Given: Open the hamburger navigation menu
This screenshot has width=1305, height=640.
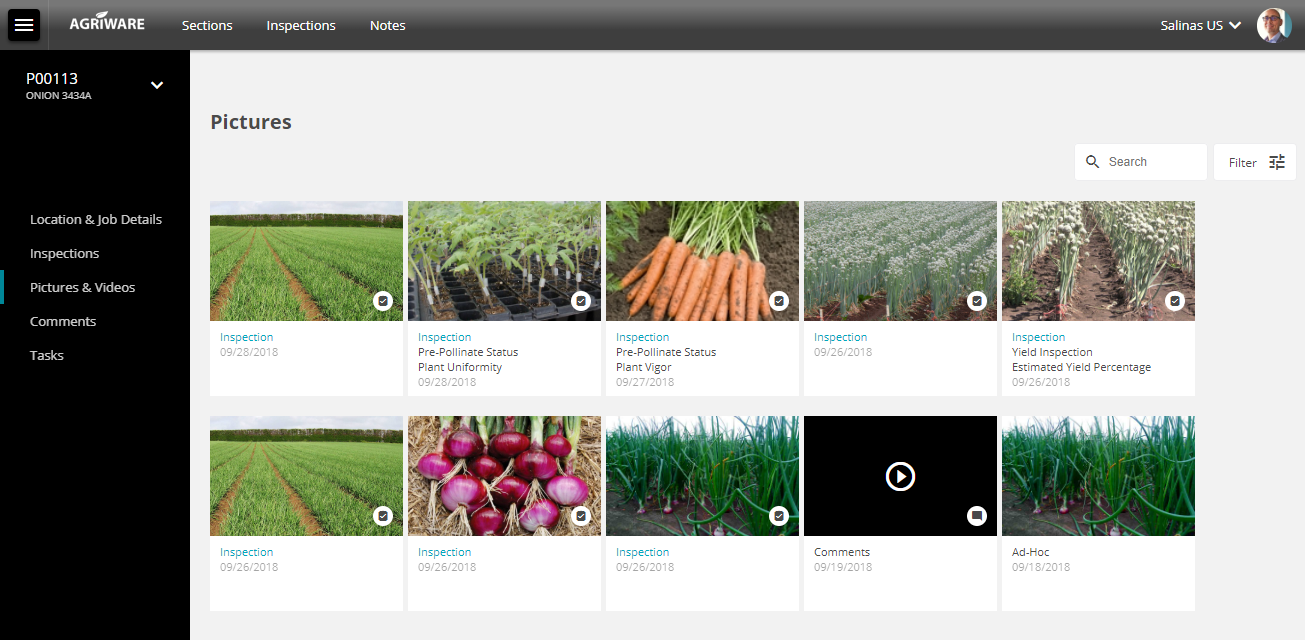Looking at the screenshot, I should [x=23, y=25].
